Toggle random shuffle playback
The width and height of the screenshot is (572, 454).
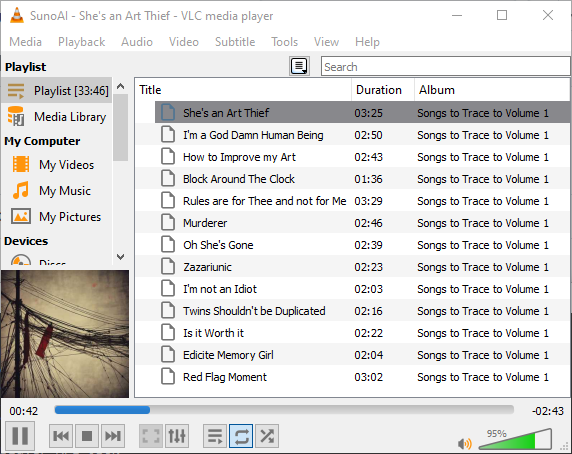coord(267,436)
